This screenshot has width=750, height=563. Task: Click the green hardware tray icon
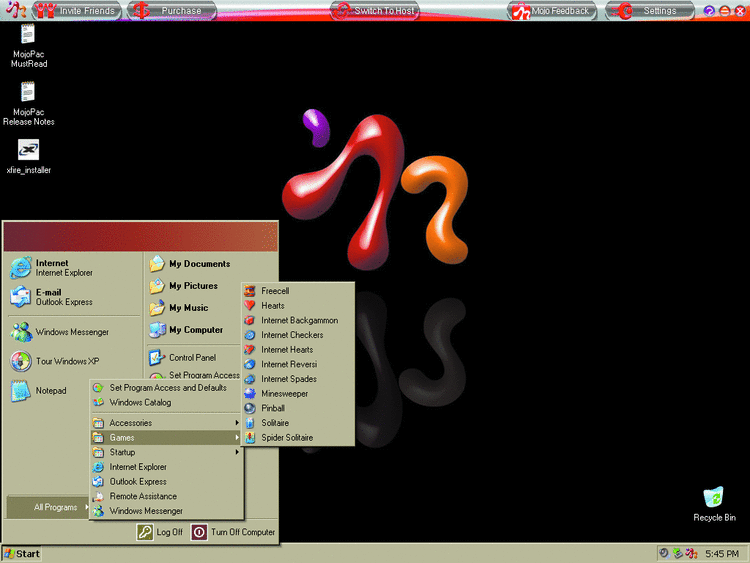click(678, 553)
